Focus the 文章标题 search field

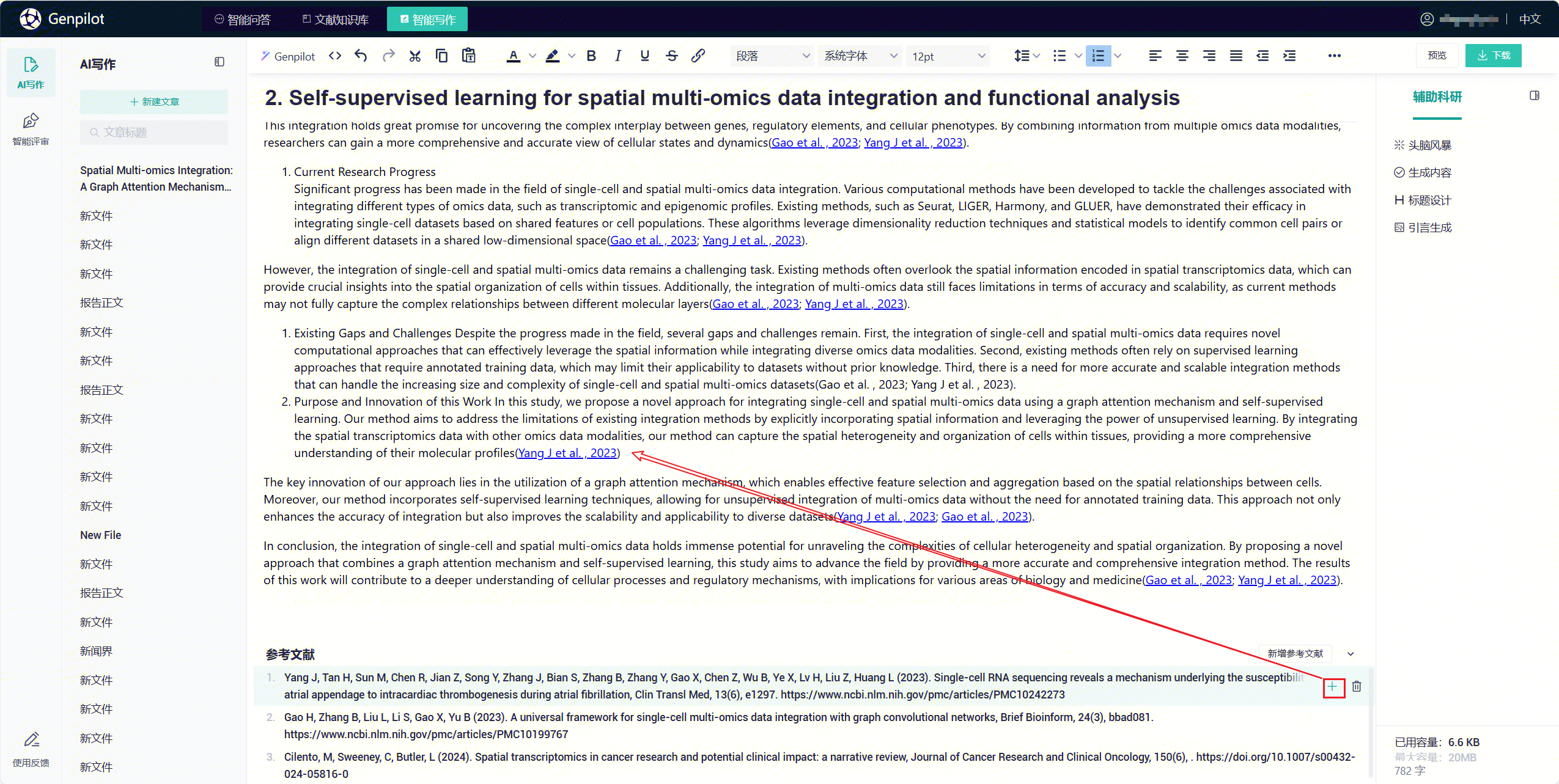point(154,133)
